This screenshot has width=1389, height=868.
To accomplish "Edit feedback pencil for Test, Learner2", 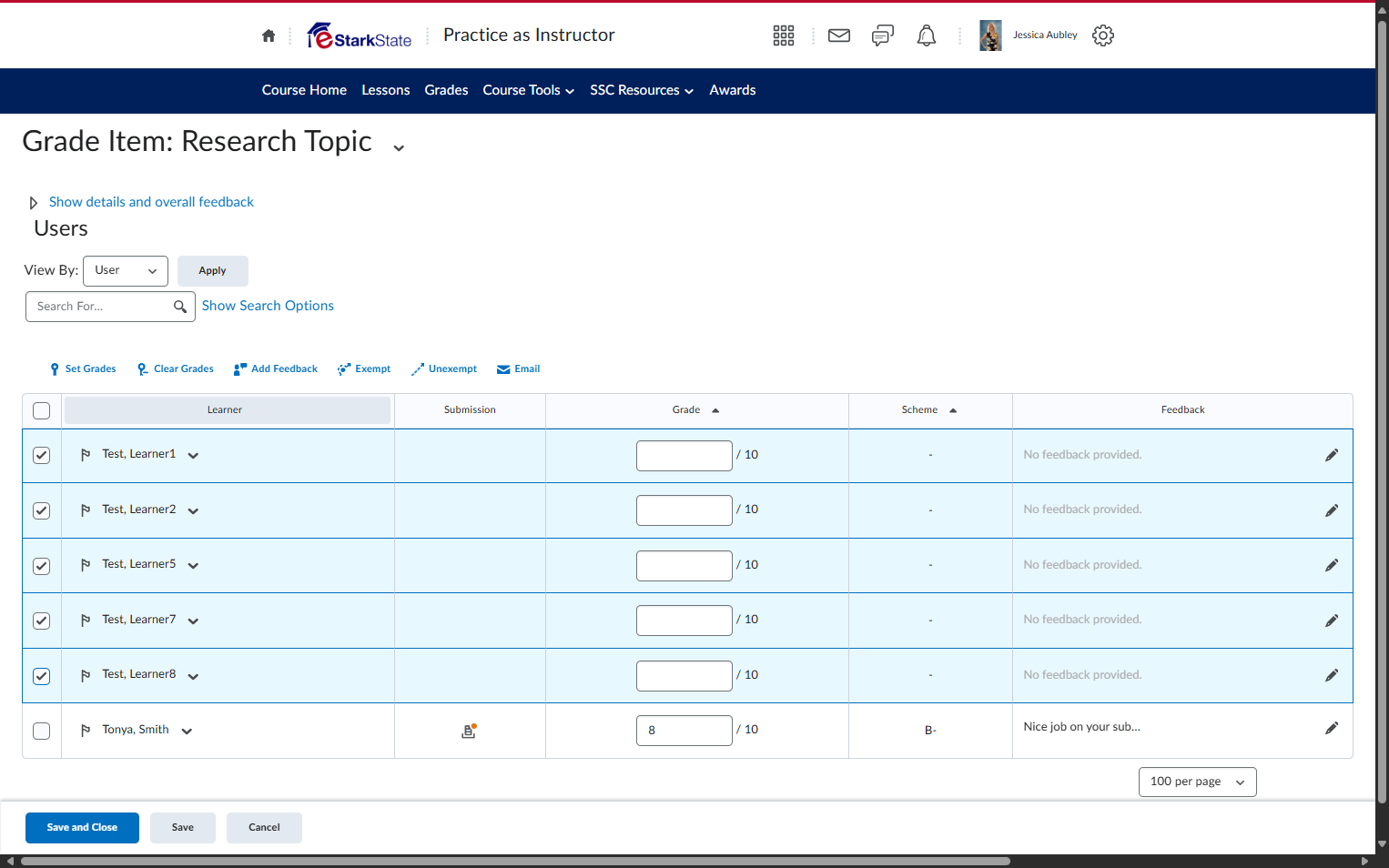I will pyautogui.click(x=1332, y=510).
